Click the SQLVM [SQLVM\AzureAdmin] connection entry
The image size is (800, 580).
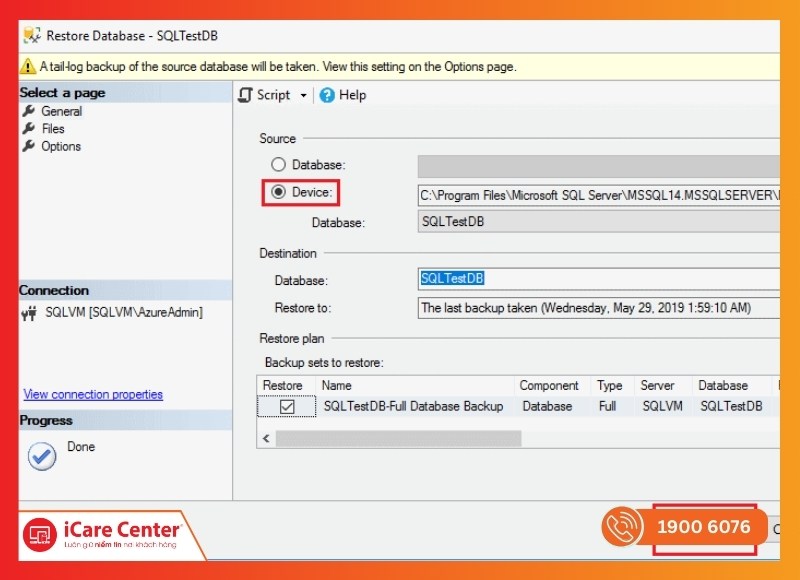[x=123, y=312]
